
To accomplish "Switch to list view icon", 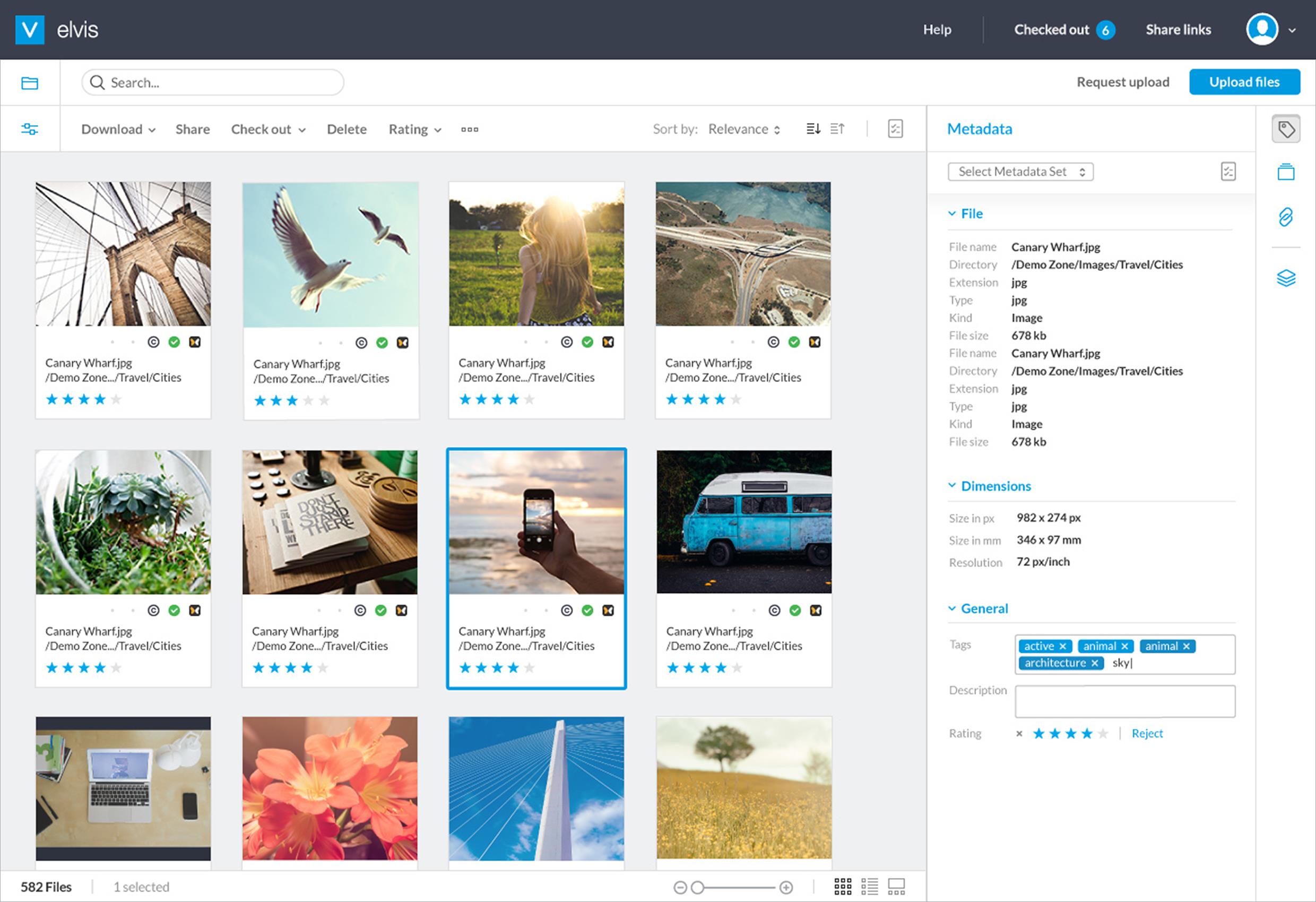I will [x=869, y=887].
